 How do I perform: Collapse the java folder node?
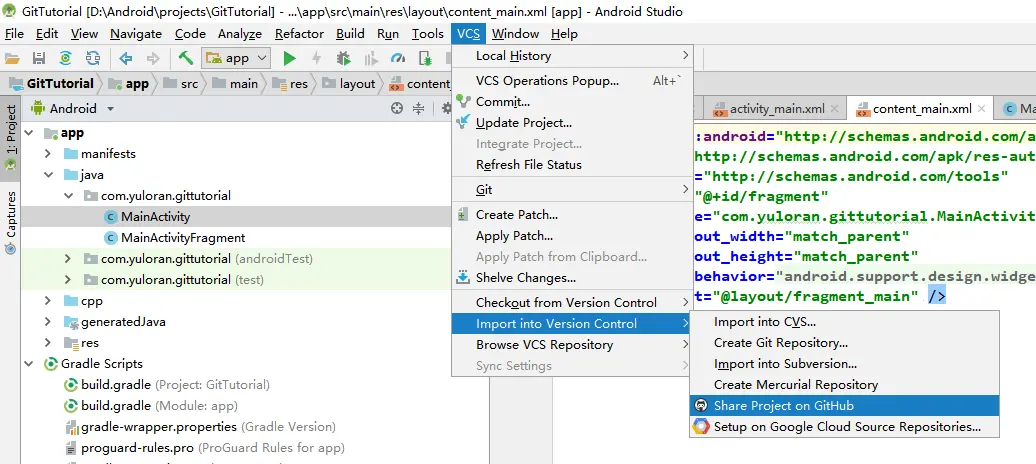pos(48,175)
